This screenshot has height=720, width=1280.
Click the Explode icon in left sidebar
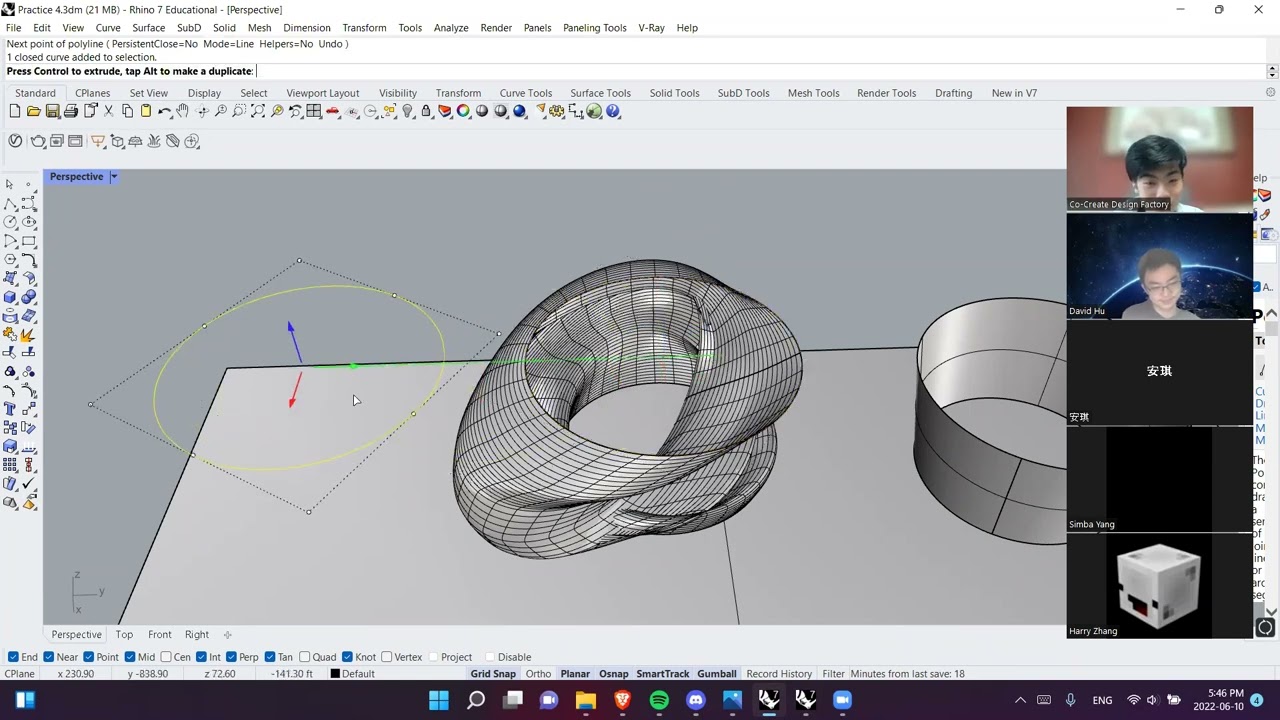pyautogui.click(x=29, y=334)
